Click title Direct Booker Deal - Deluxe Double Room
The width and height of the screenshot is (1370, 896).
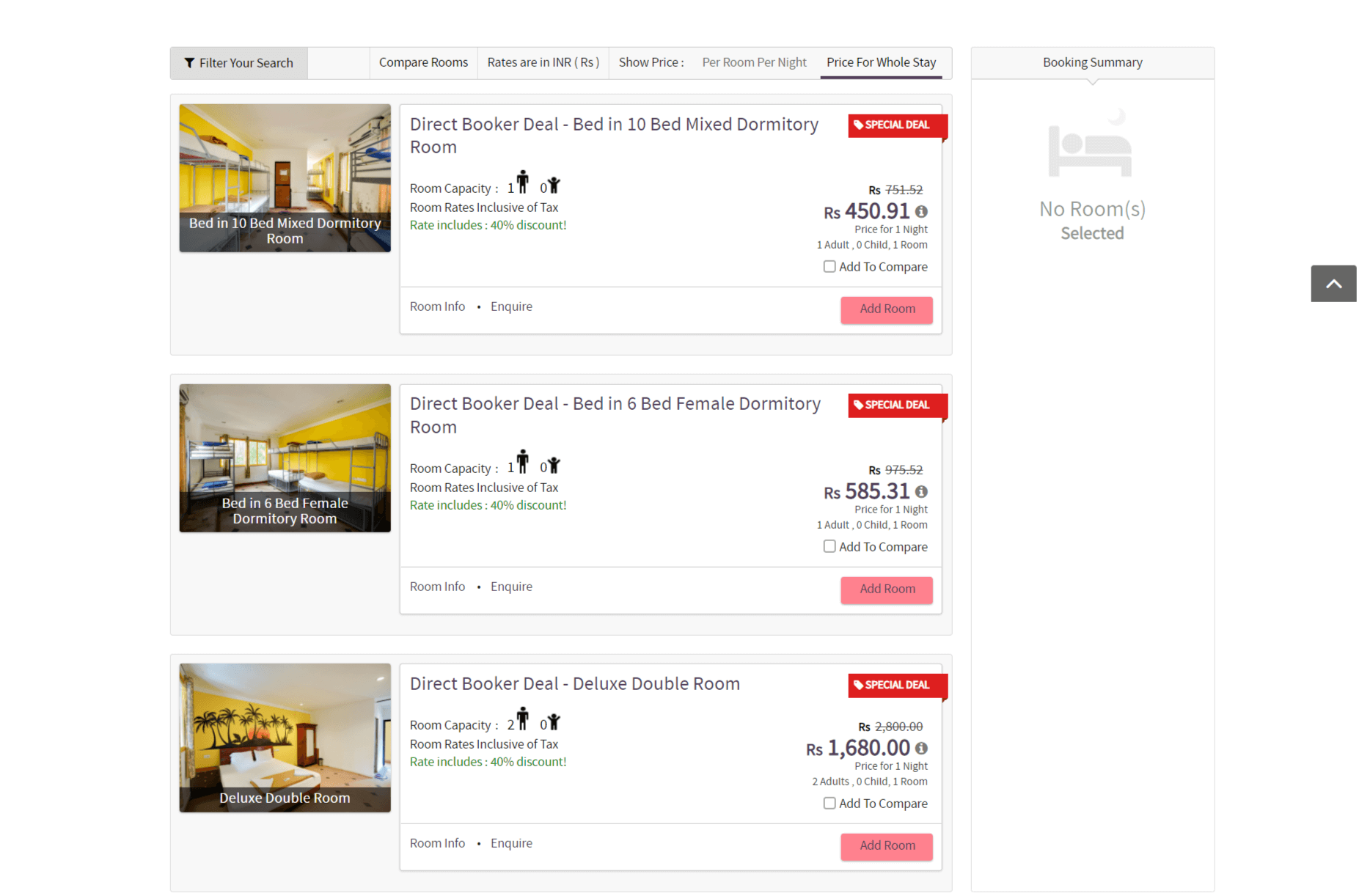coord(575,684)
